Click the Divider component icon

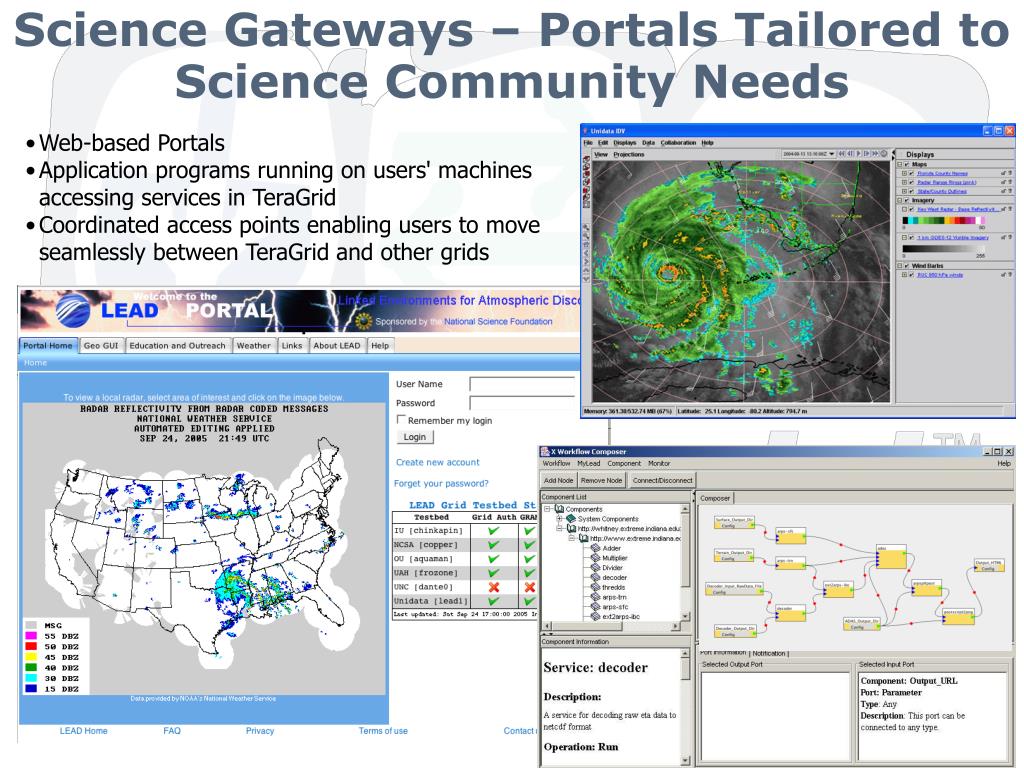(596, 568)
